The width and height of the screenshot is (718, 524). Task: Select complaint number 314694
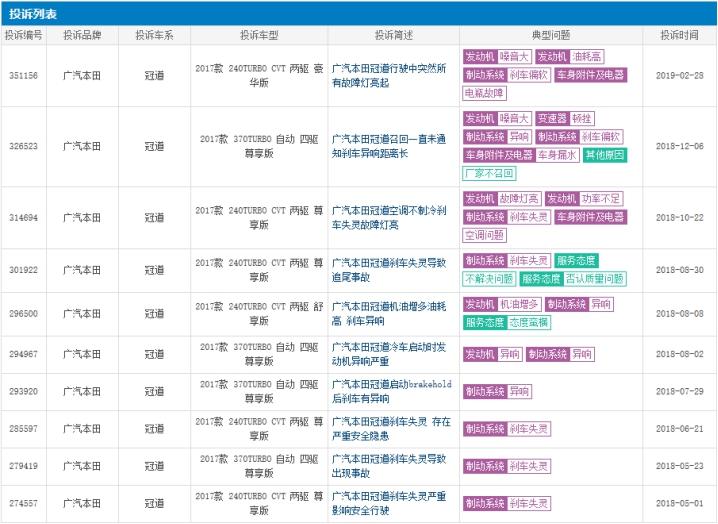(x=23, y=218)
